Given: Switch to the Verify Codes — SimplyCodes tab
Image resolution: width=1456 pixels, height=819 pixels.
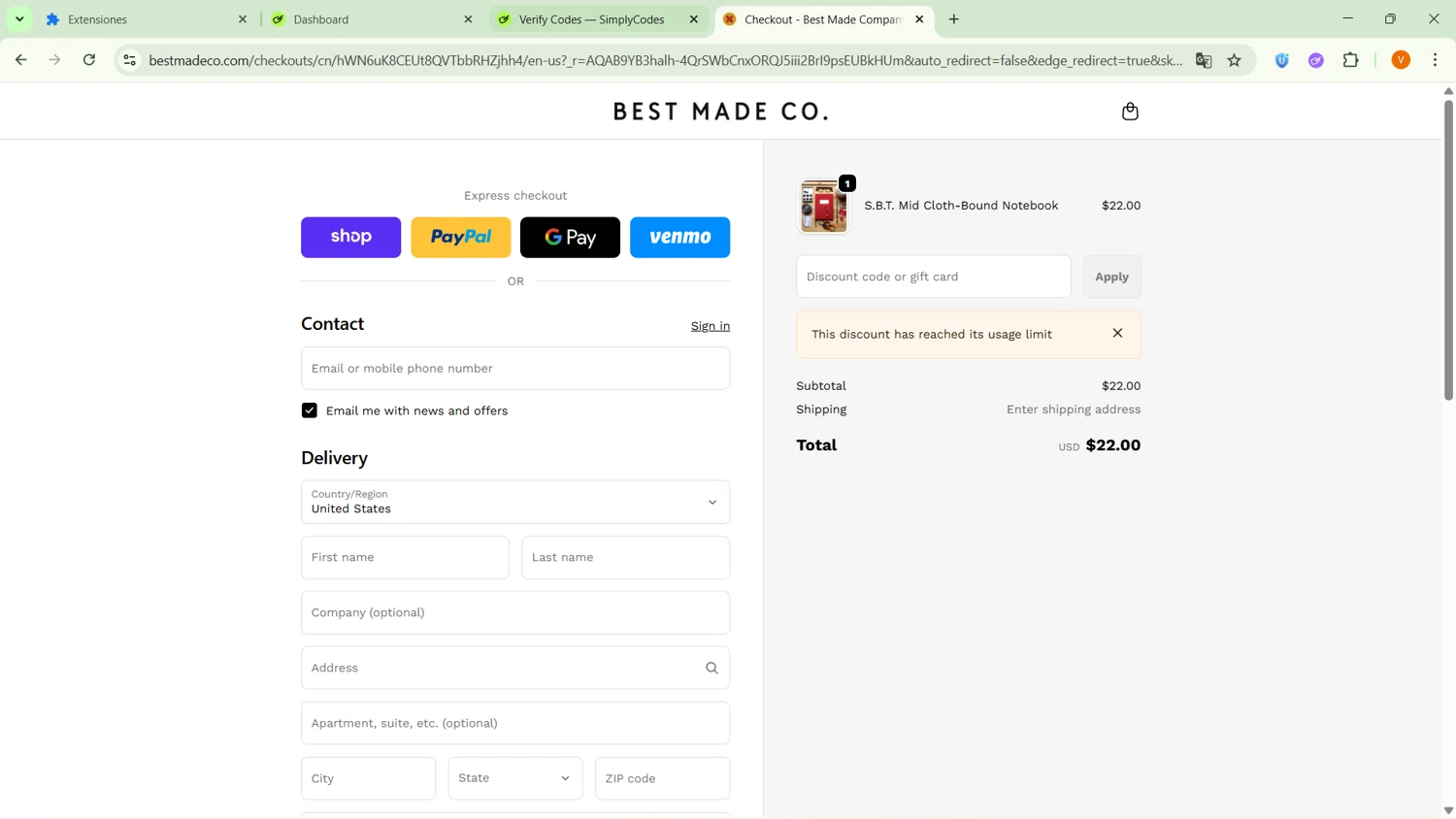Looking at the screenshot, I should coord(598,19).
